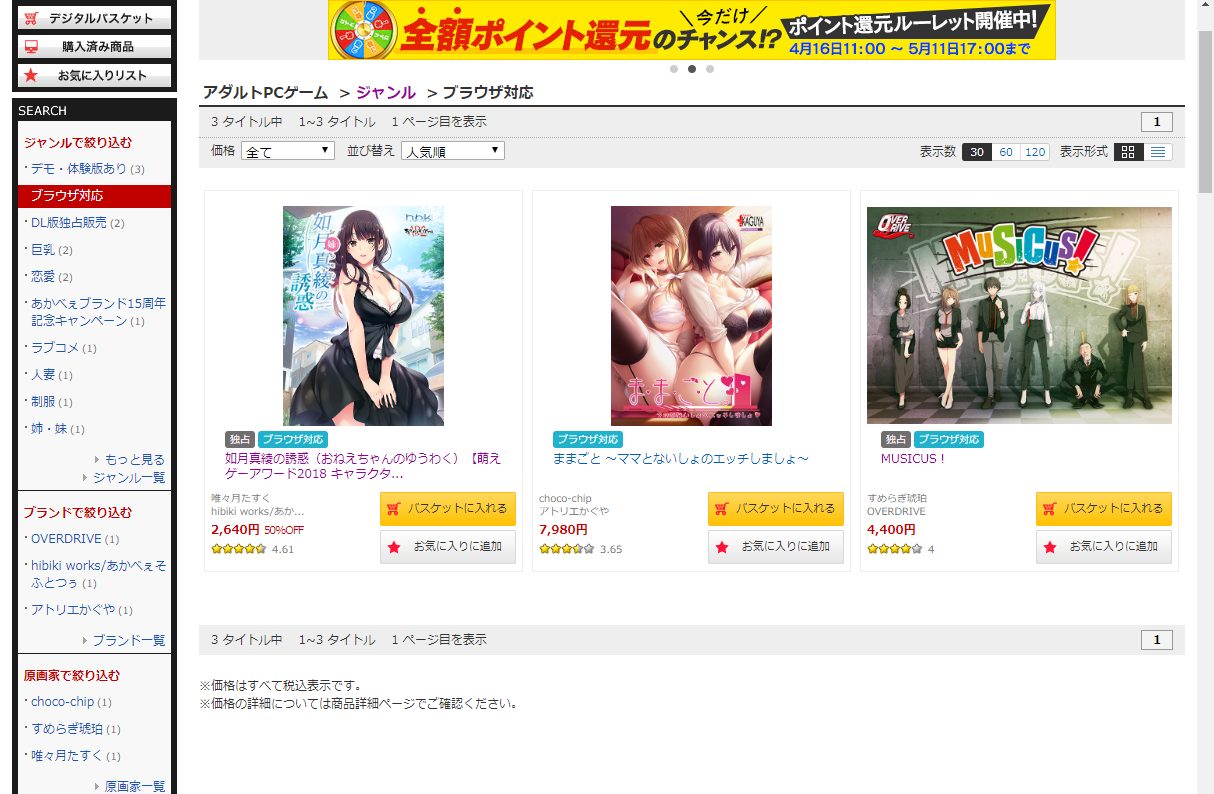1214x794 pixels.
Task: Open the 並び替え sort order dropdown
Action: click(x=452, y=151)
